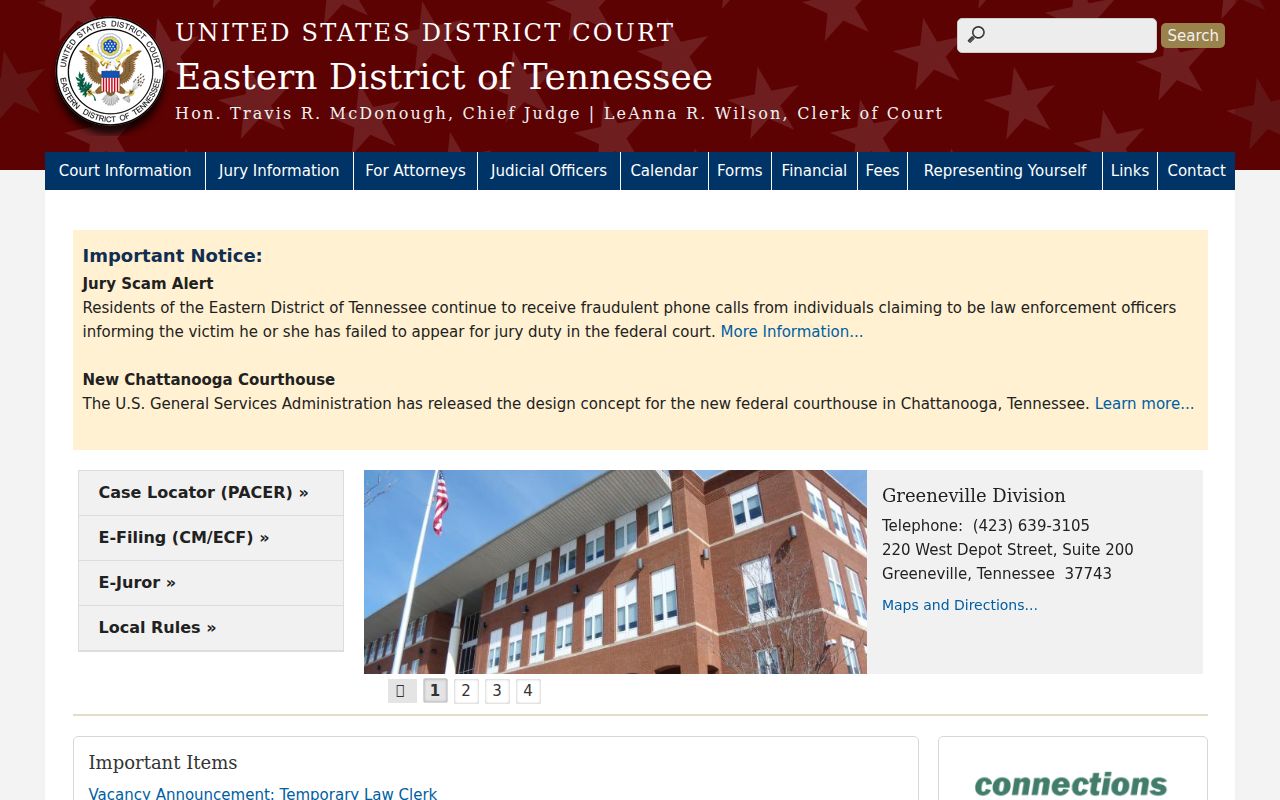Click the New Chattanooga Courthouse heading
This screenshot has width=1280, height=800.
pyautogui.click(x=209, y=380)
